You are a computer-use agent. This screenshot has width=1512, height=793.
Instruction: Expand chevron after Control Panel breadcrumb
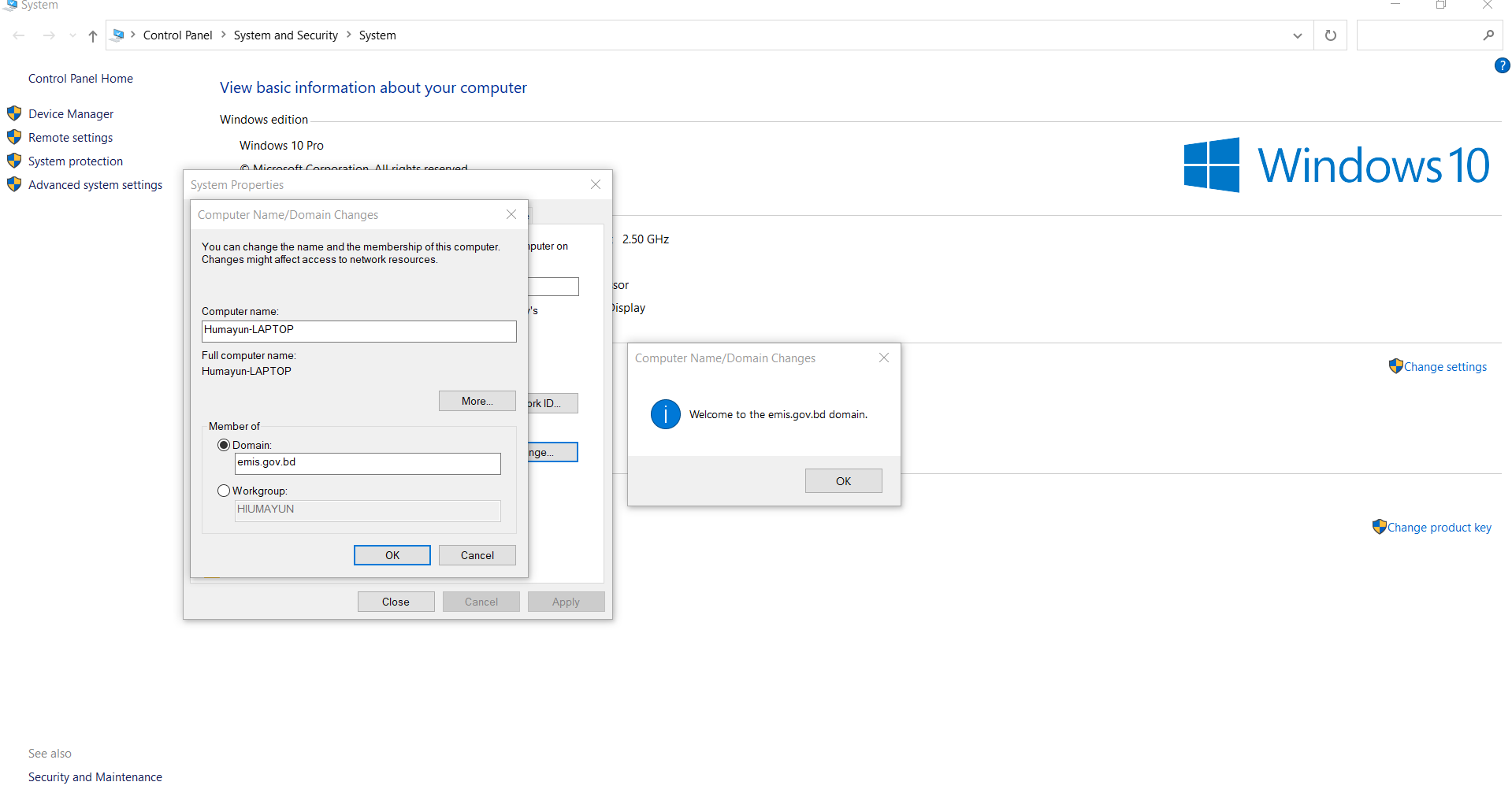pos(224,35)
